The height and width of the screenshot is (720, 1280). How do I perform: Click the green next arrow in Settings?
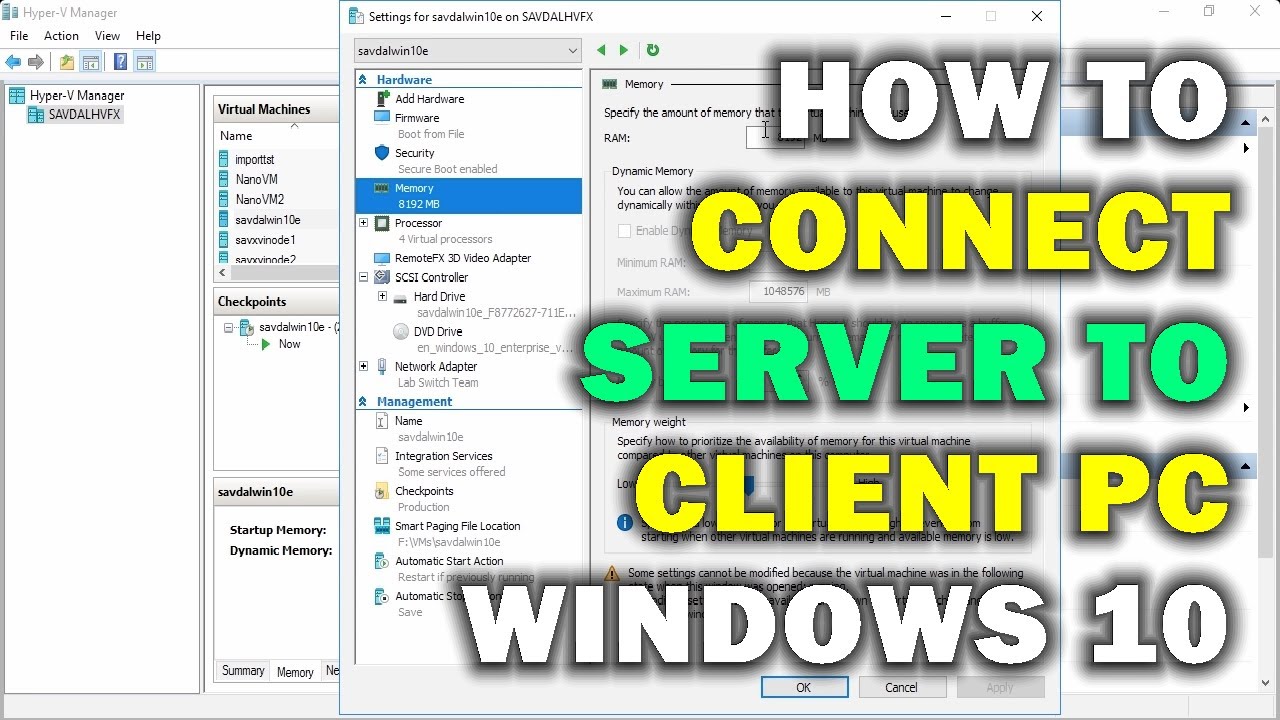pyautogui.click(x=624, y=50)
